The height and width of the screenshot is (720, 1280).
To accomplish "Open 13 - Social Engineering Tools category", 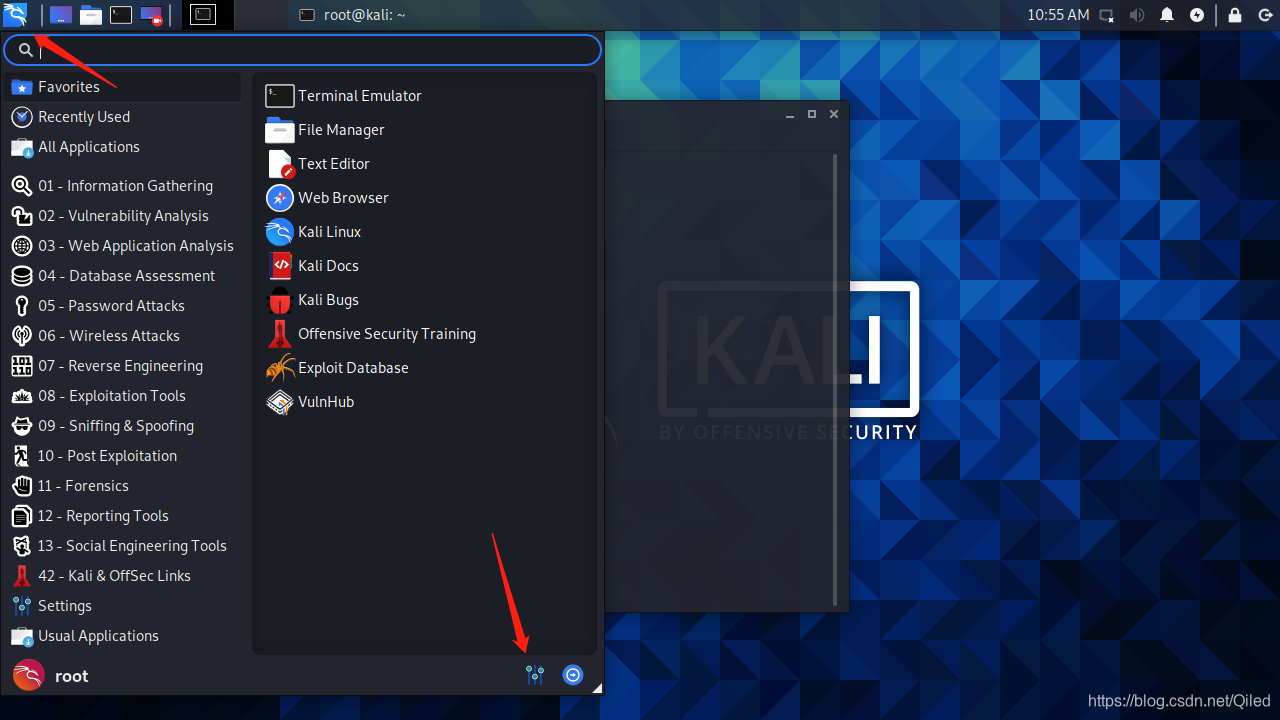I will pos(122,546).
